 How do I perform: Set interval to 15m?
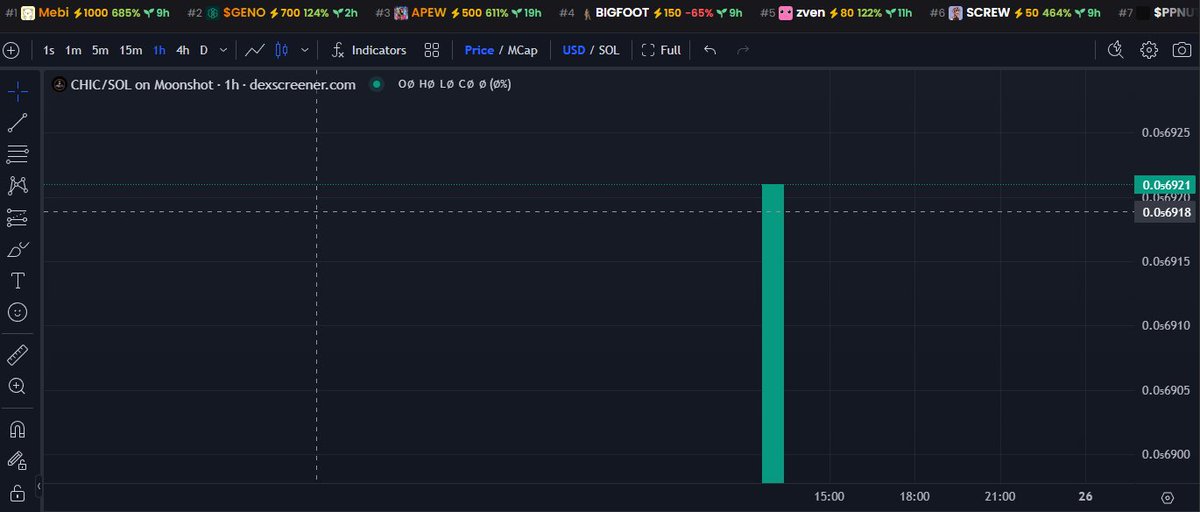[130, 50]
